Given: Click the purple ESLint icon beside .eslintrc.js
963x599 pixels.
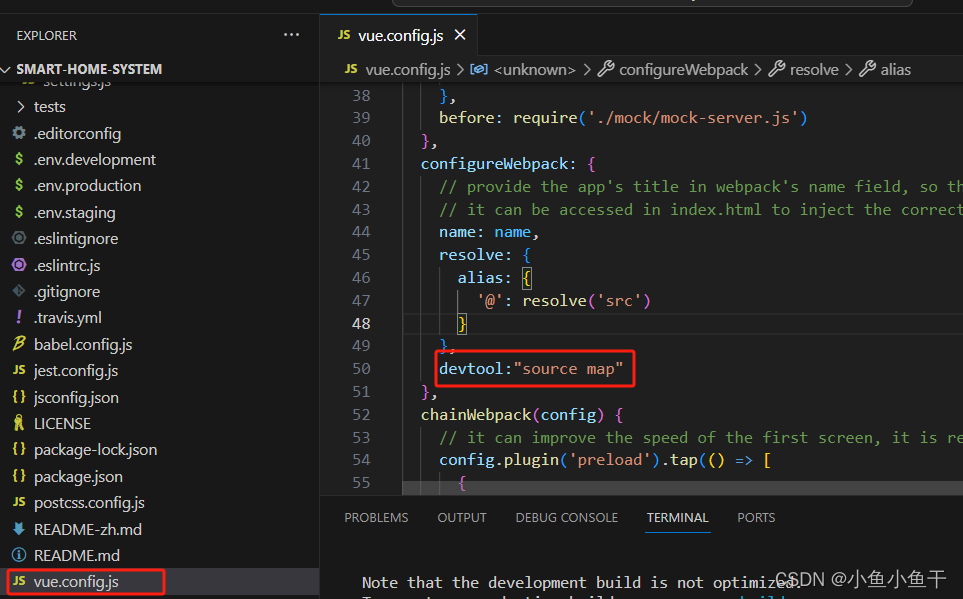Looking at the screenshot, I should click(x=19, y=265).
